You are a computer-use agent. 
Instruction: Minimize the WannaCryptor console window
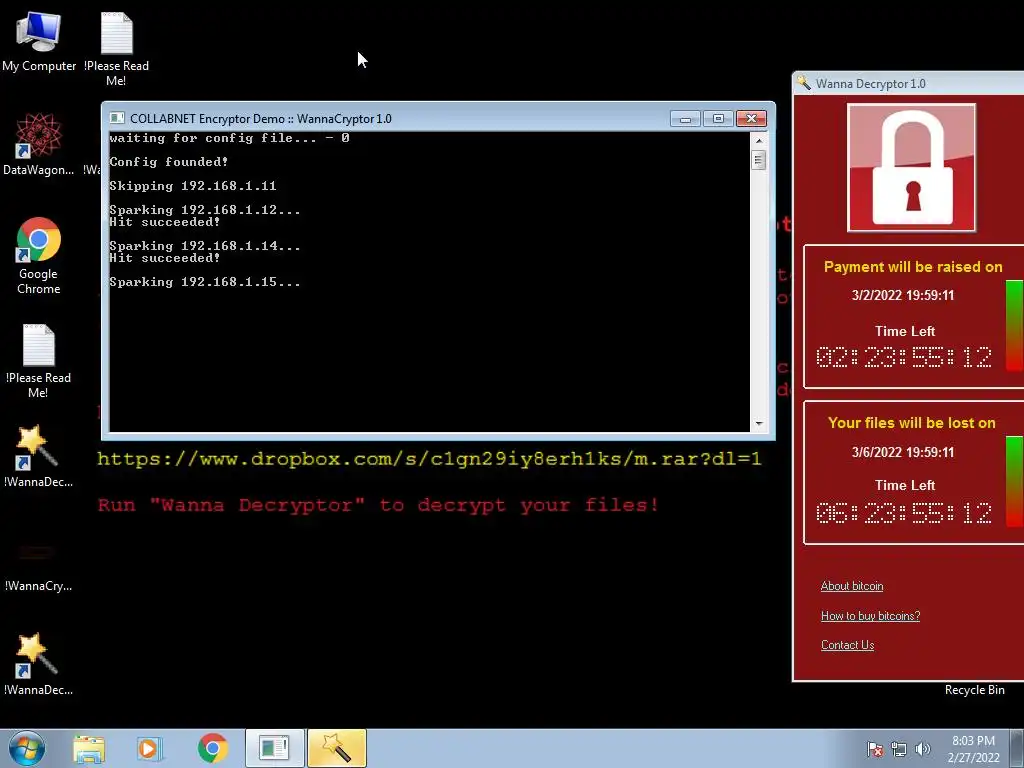point(685,118)
